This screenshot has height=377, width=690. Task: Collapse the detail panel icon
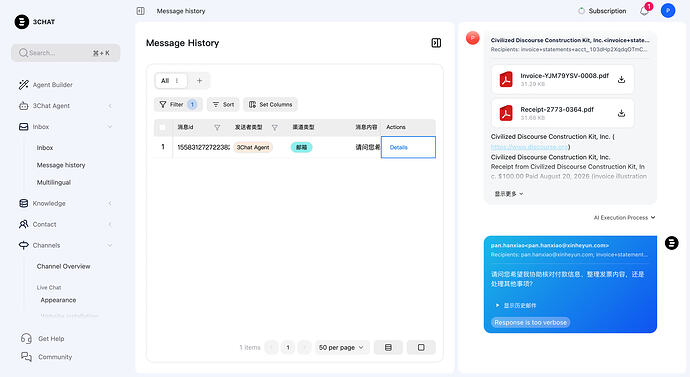tap(436, 43)
